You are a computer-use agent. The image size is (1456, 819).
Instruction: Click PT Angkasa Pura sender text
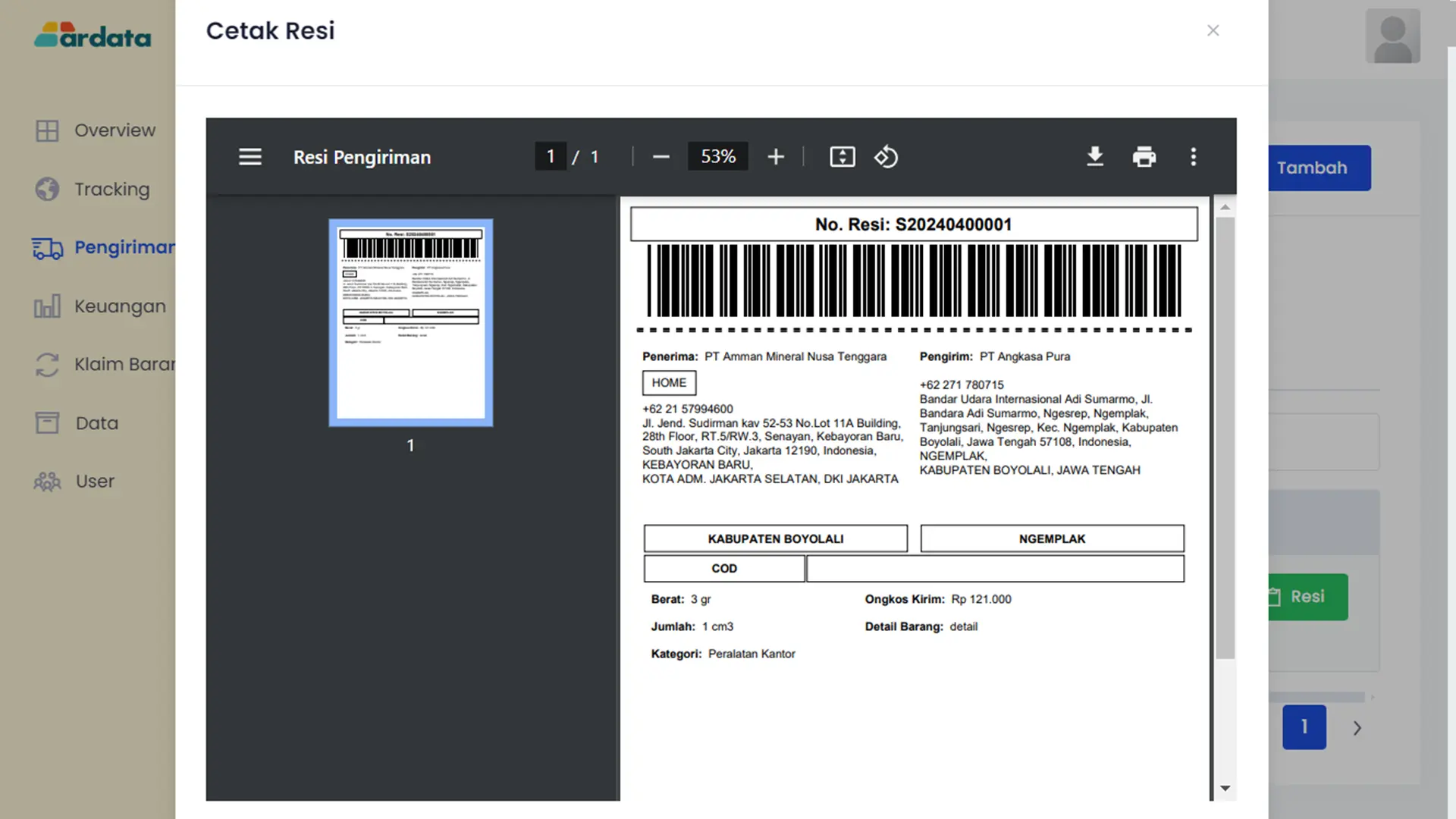click(x=1025, y=356)
